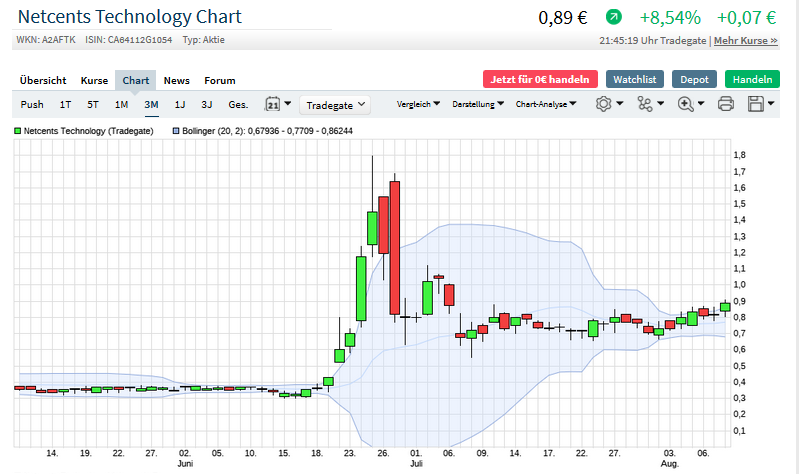Expand the arrow next to drawing tools
The image size is (799, 474).
(660, 103)
